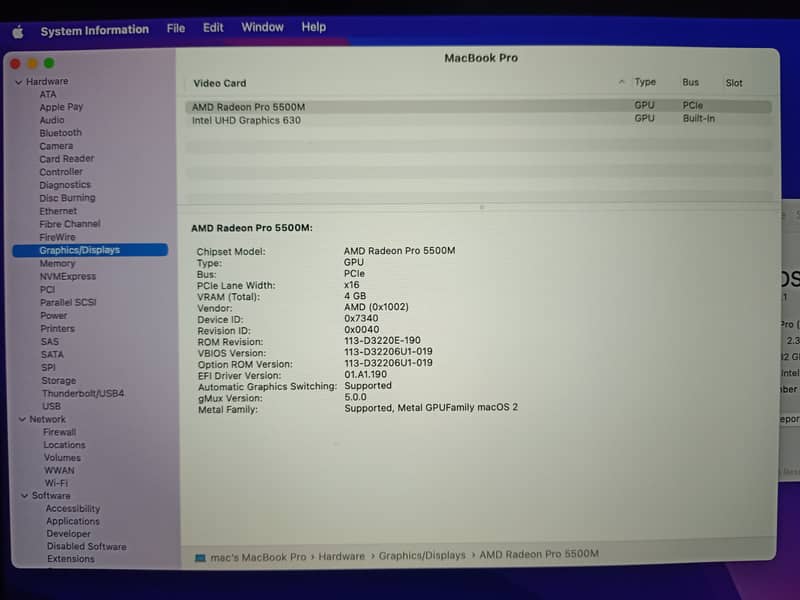Open Wi-Fi under Network
Viewport: 800px width, 600px height.
[56, 484]
